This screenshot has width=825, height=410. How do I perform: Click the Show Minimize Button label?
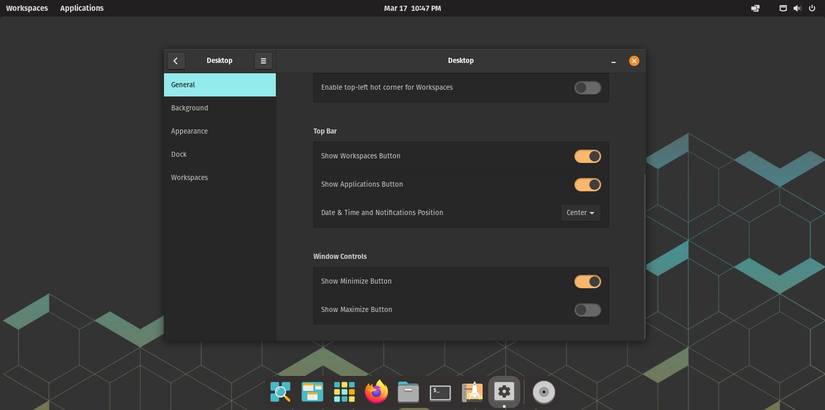coord(356,282)
